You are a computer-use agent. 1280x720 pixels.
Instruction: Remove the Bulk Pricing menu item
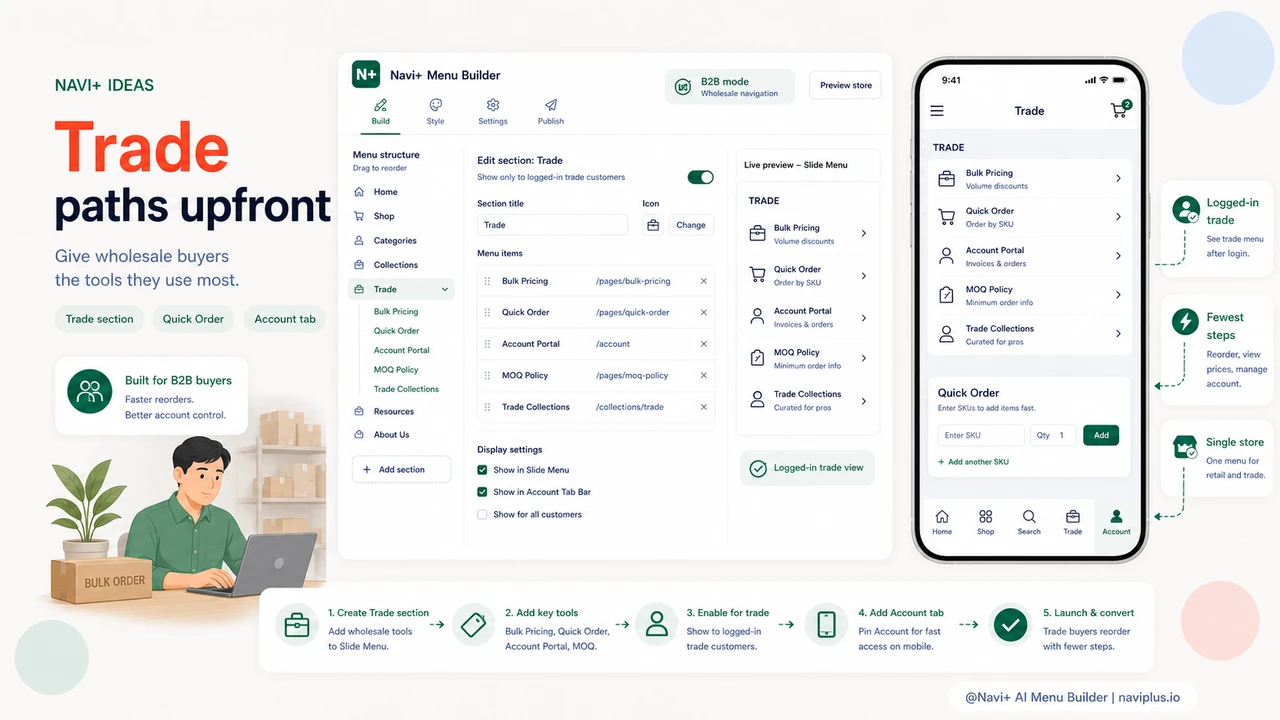703,282
